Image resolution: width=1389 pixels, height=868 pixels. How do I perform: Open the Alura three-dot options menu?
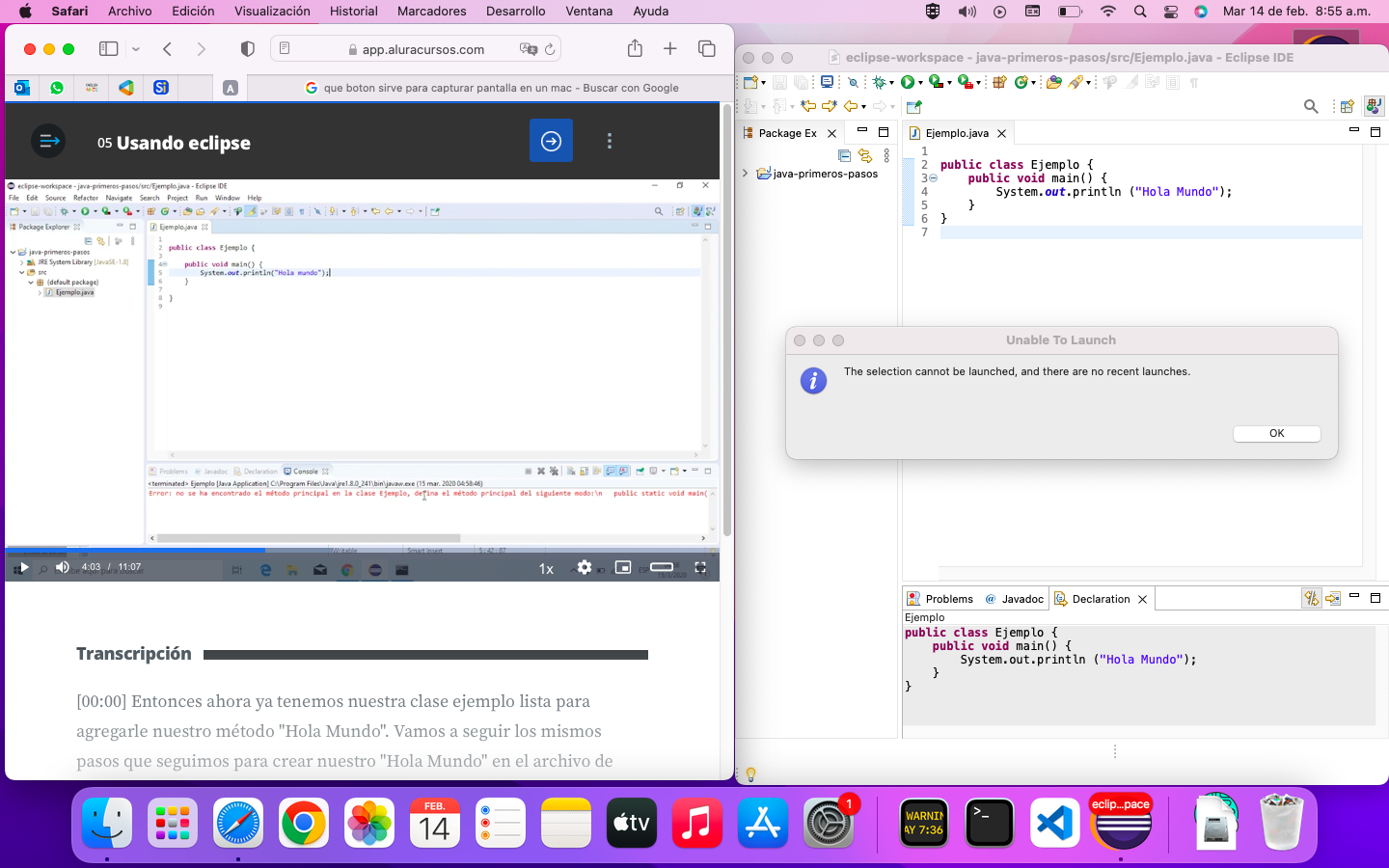tap(609, 141)
